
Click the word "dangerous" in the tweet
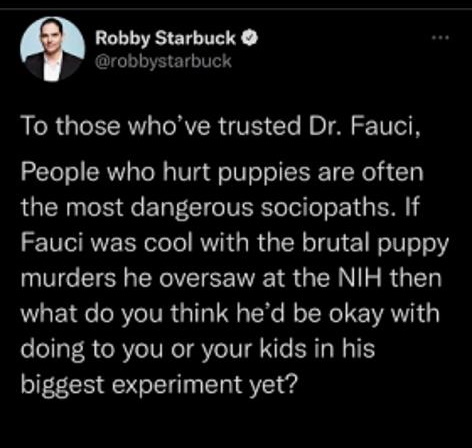191,209
